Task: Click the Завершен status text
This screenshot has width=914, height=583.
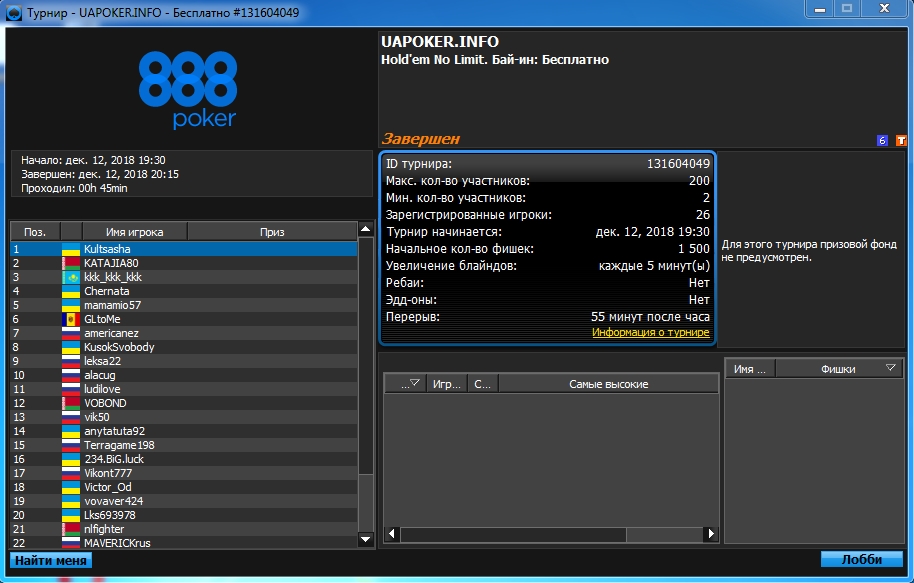Action: pos(420,139)
